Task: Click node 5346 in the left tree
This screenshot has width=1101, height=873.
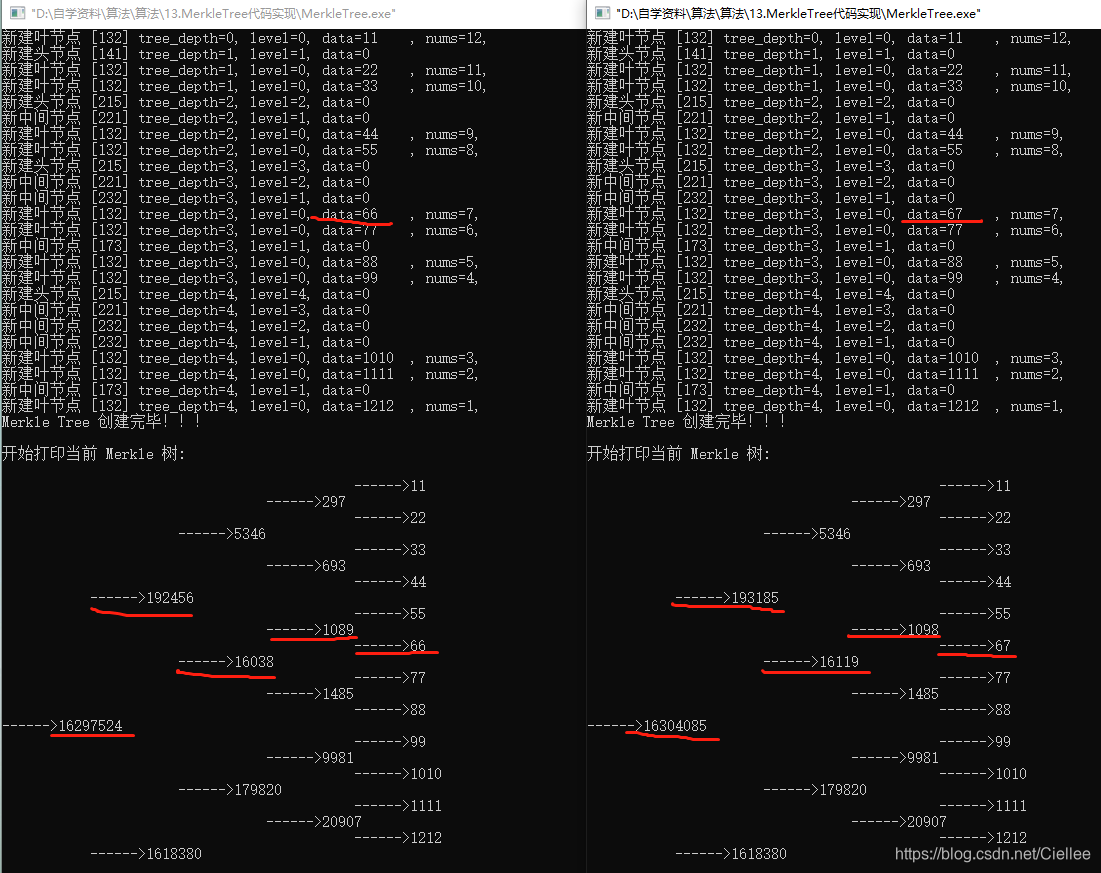Action: [x=250, y=534]
